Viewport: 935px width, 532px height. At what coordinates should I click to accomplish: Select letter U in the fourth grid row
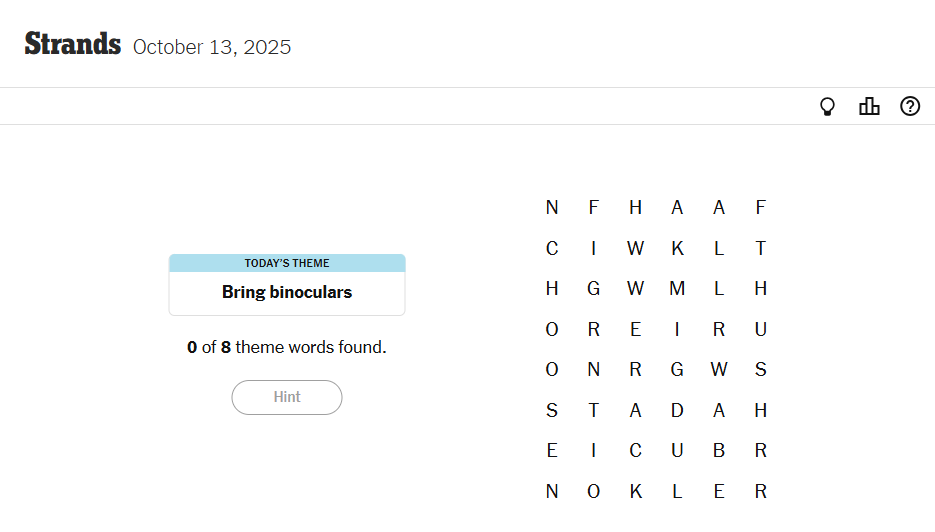coord(760,329)
